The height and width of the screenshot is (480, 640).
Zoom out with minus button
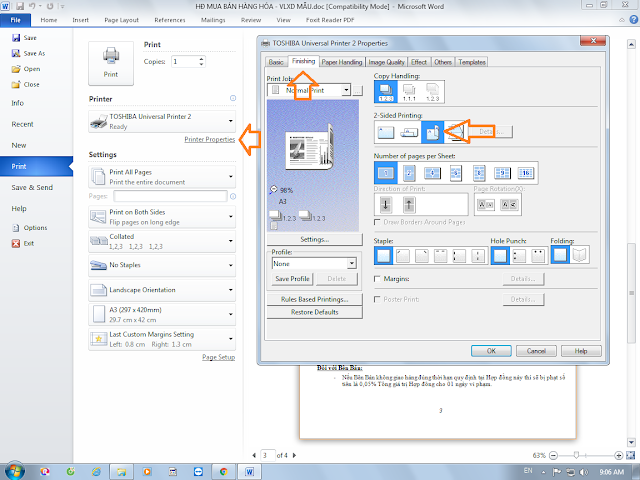pos(553,455)
